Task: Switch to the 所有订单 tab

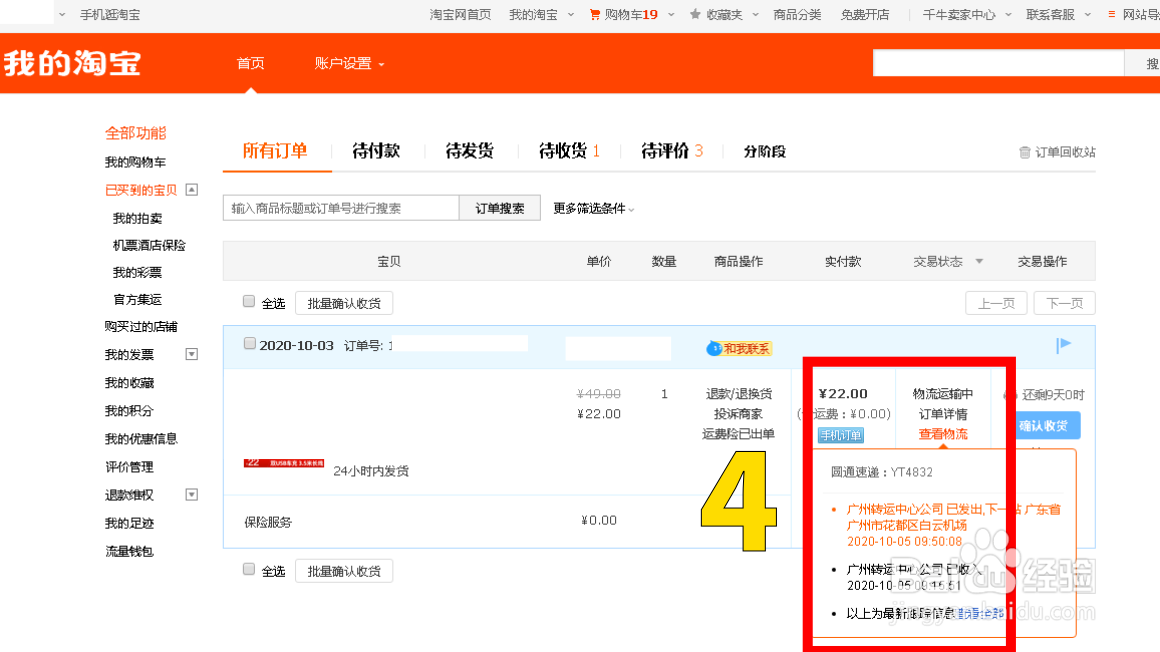Action: 275,151
